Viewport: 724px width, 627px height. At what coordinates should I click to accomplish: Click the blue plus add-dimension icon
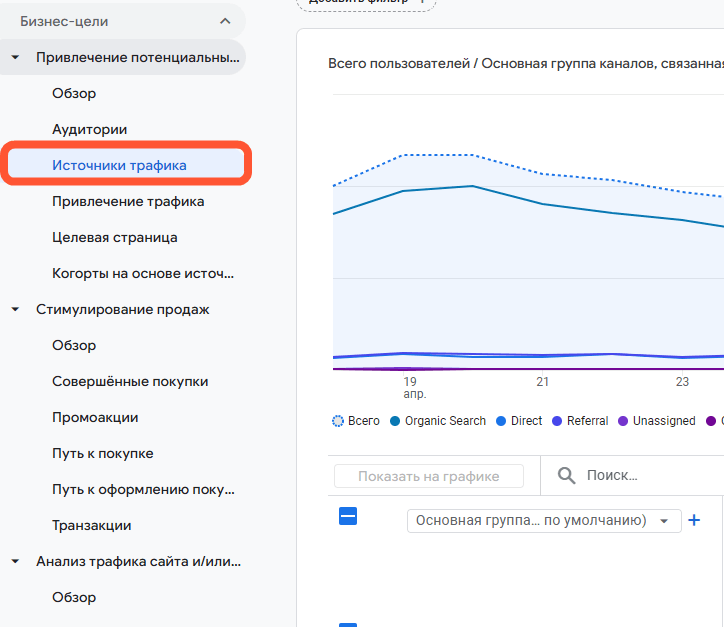pos(695,520)
